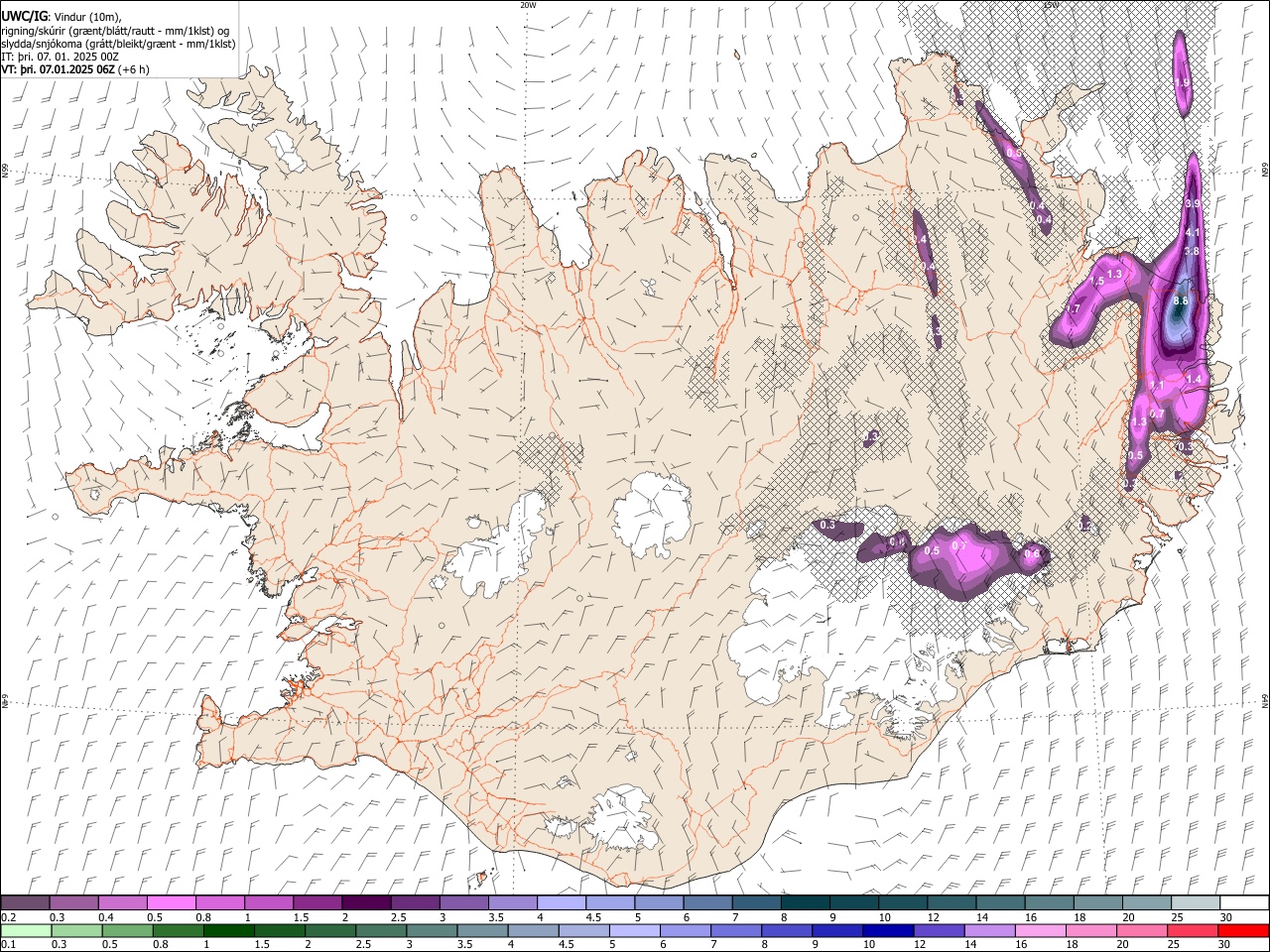Click the bright red 30 swatch in the lower legend
The height and width of the screenshot is (952, 1270).
1242,930
